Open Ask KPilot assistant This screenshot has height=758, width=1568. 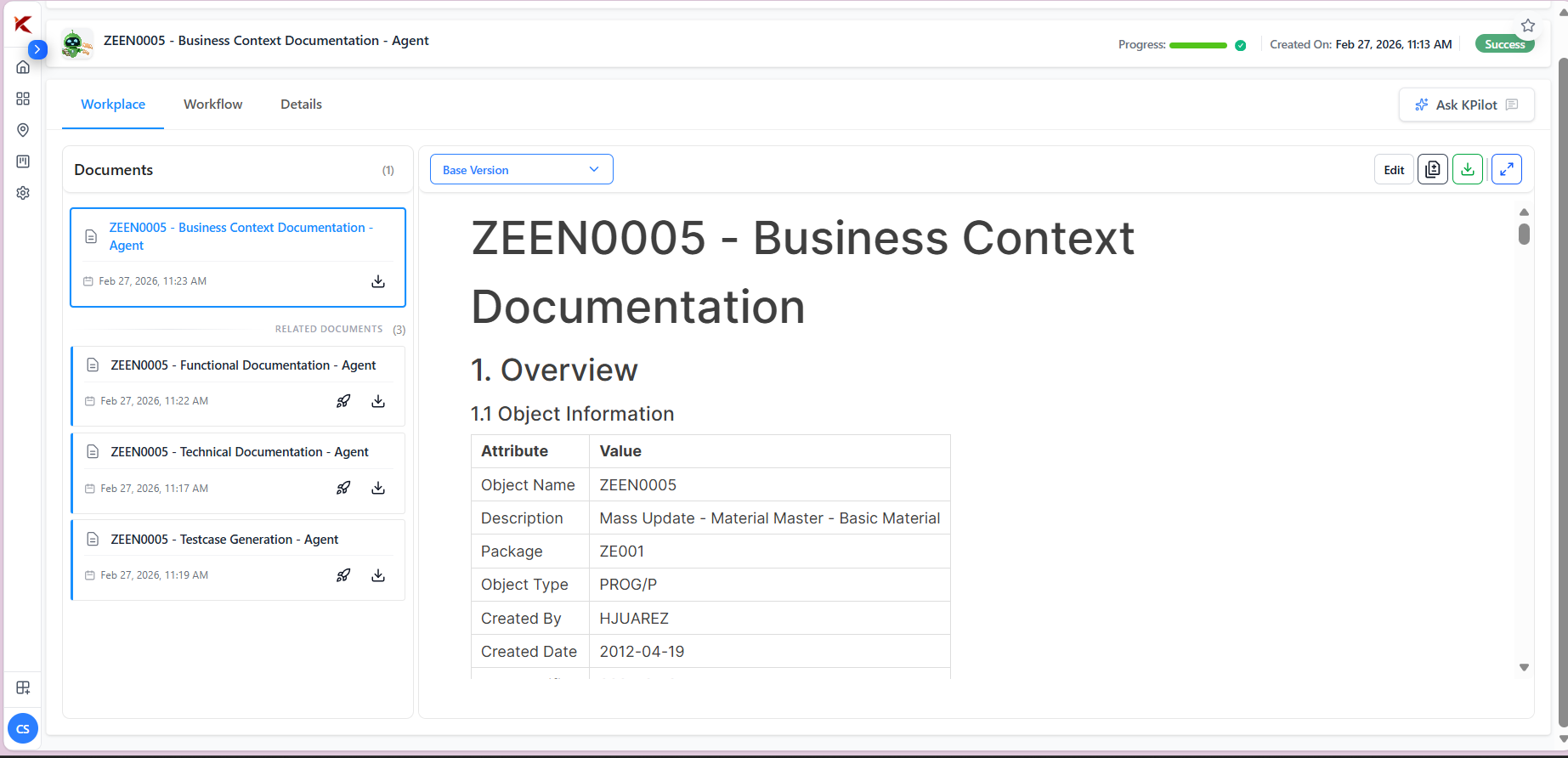click(1466, 105)
